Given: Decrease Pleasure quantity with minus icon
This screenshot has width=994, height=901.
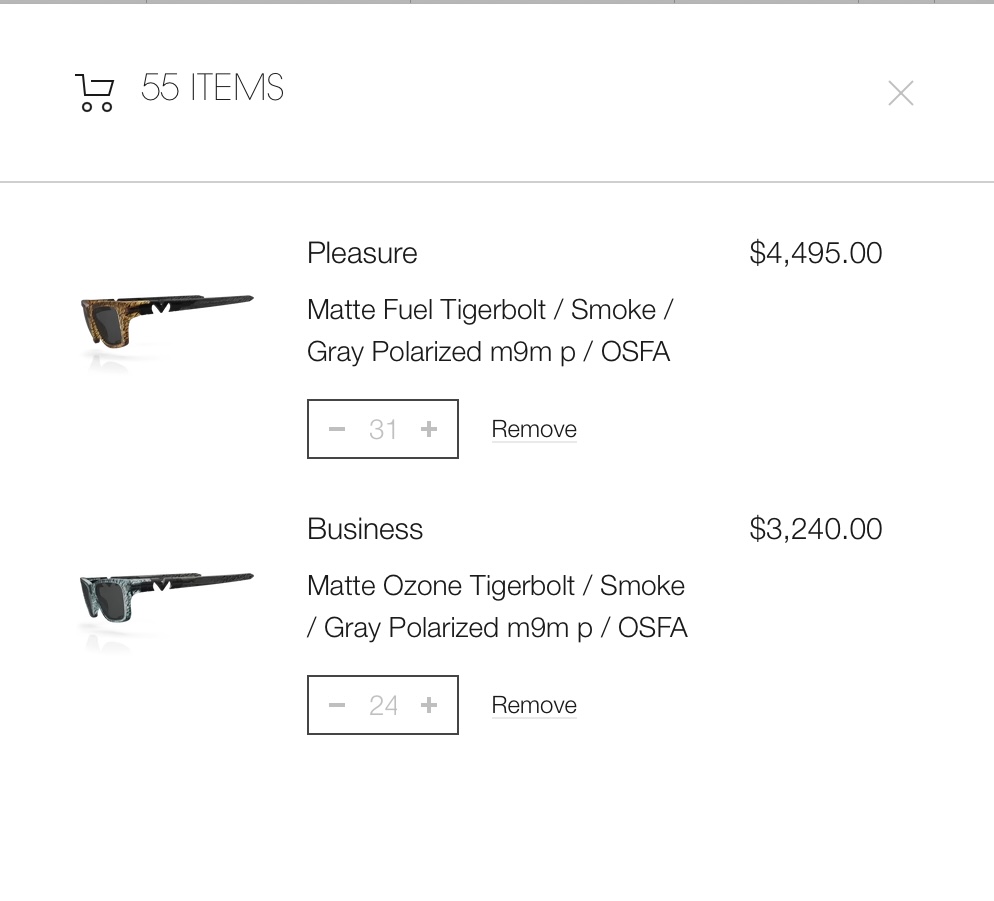Looking at the screenshot, I should [x=337, y=429].
